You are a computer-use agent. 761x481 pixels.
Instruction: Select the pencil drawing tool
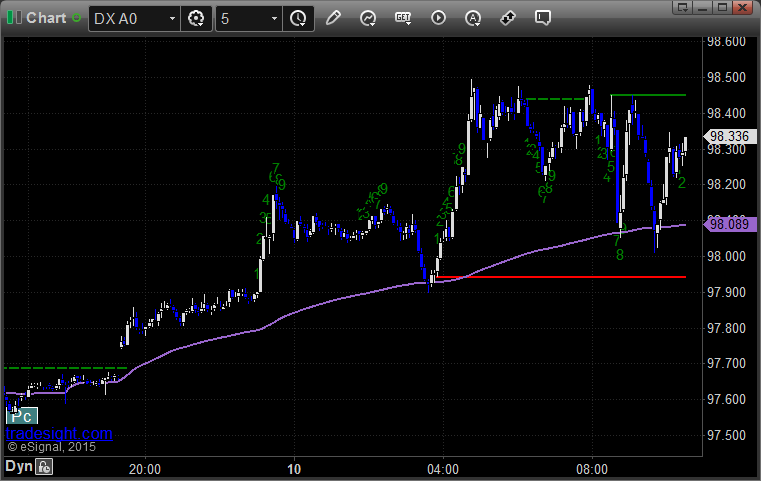(x=333, y=18)
